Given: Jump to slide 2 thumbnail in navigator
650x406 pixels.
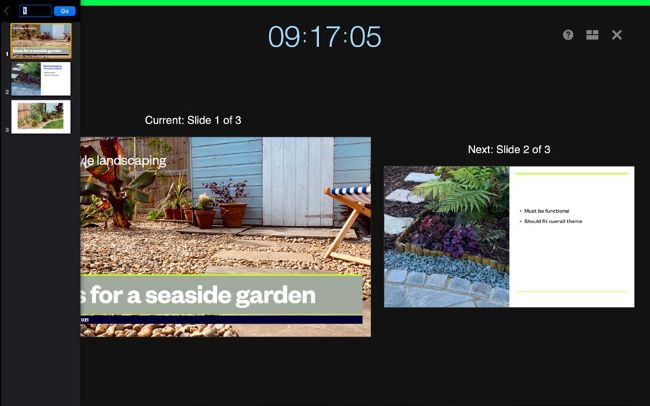Looking at the screenshot, I should tap(41, 79).
